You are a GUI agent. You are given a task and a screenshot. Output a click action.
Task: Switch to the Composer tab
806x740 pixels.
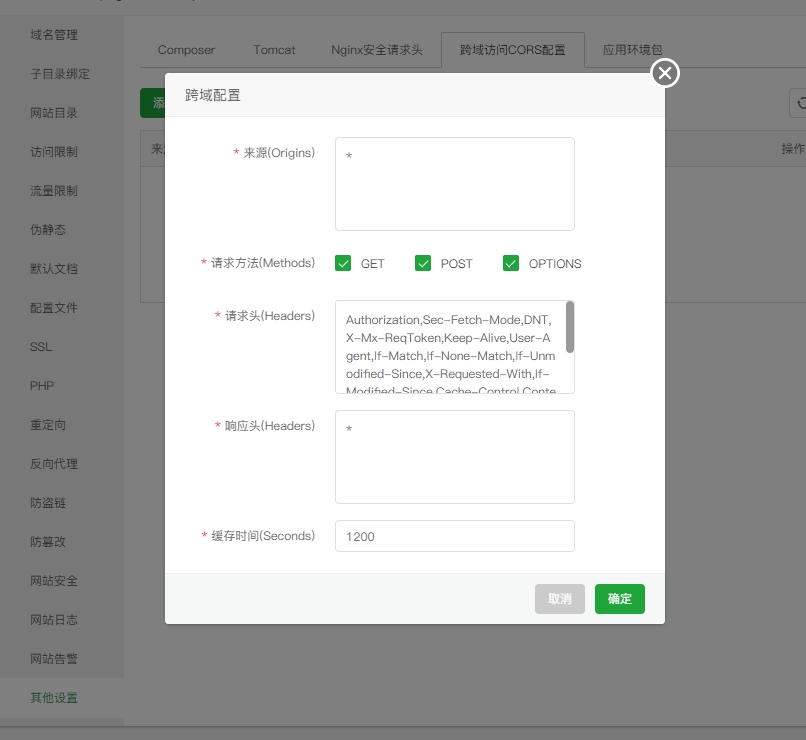pyautogui.click(x=186, y=50)
